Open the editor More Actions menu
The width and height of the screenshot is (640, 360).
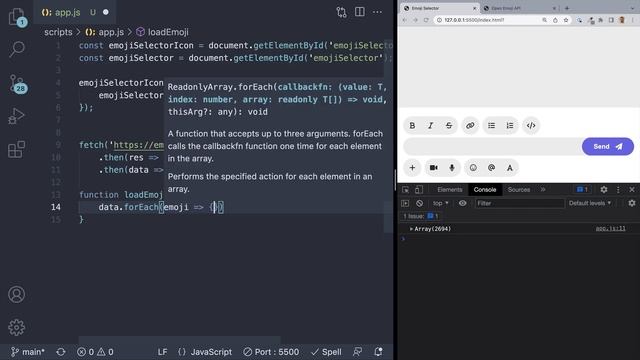tap(378, 12)
